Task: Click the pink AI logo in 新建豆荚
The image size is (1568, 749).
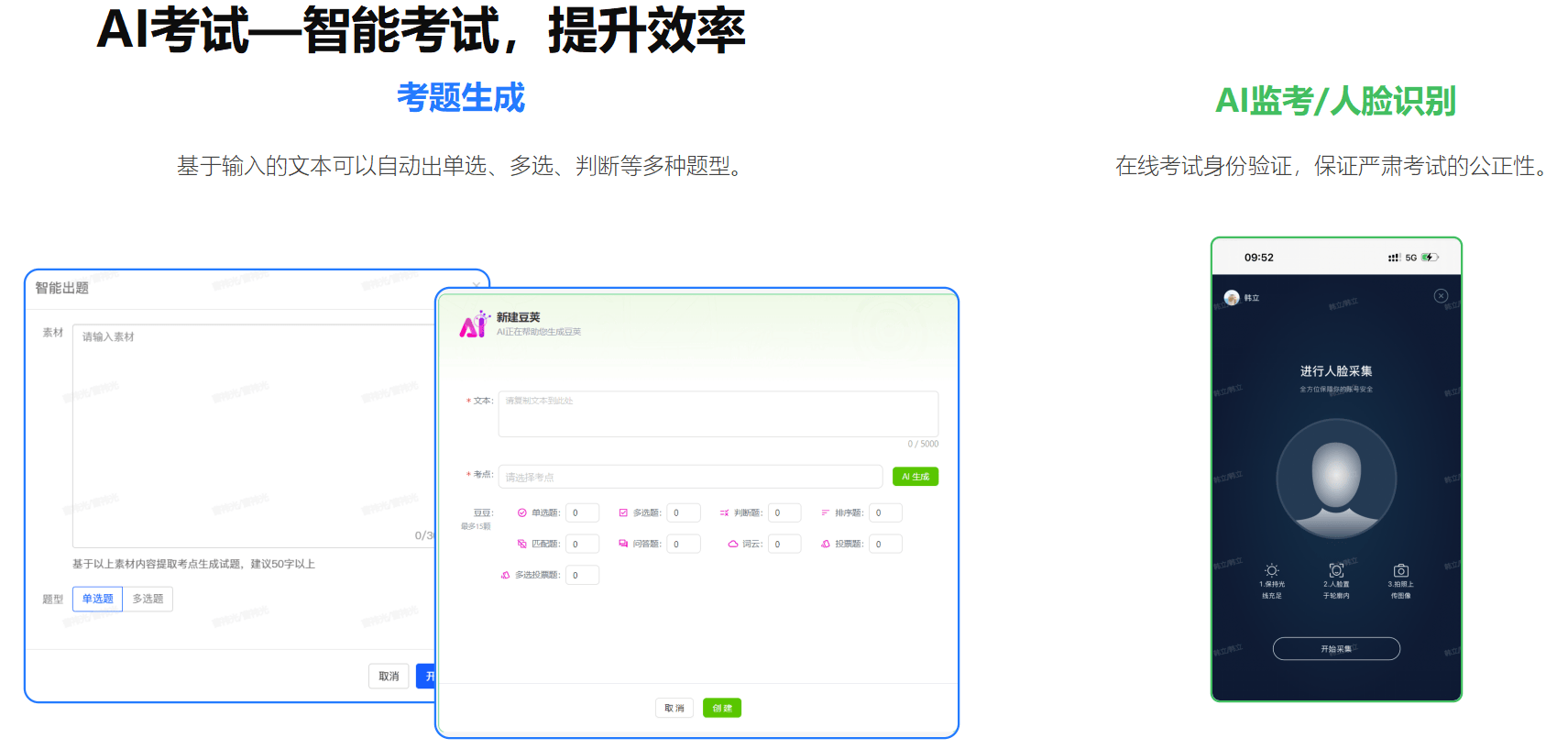Action: [474, 325]
